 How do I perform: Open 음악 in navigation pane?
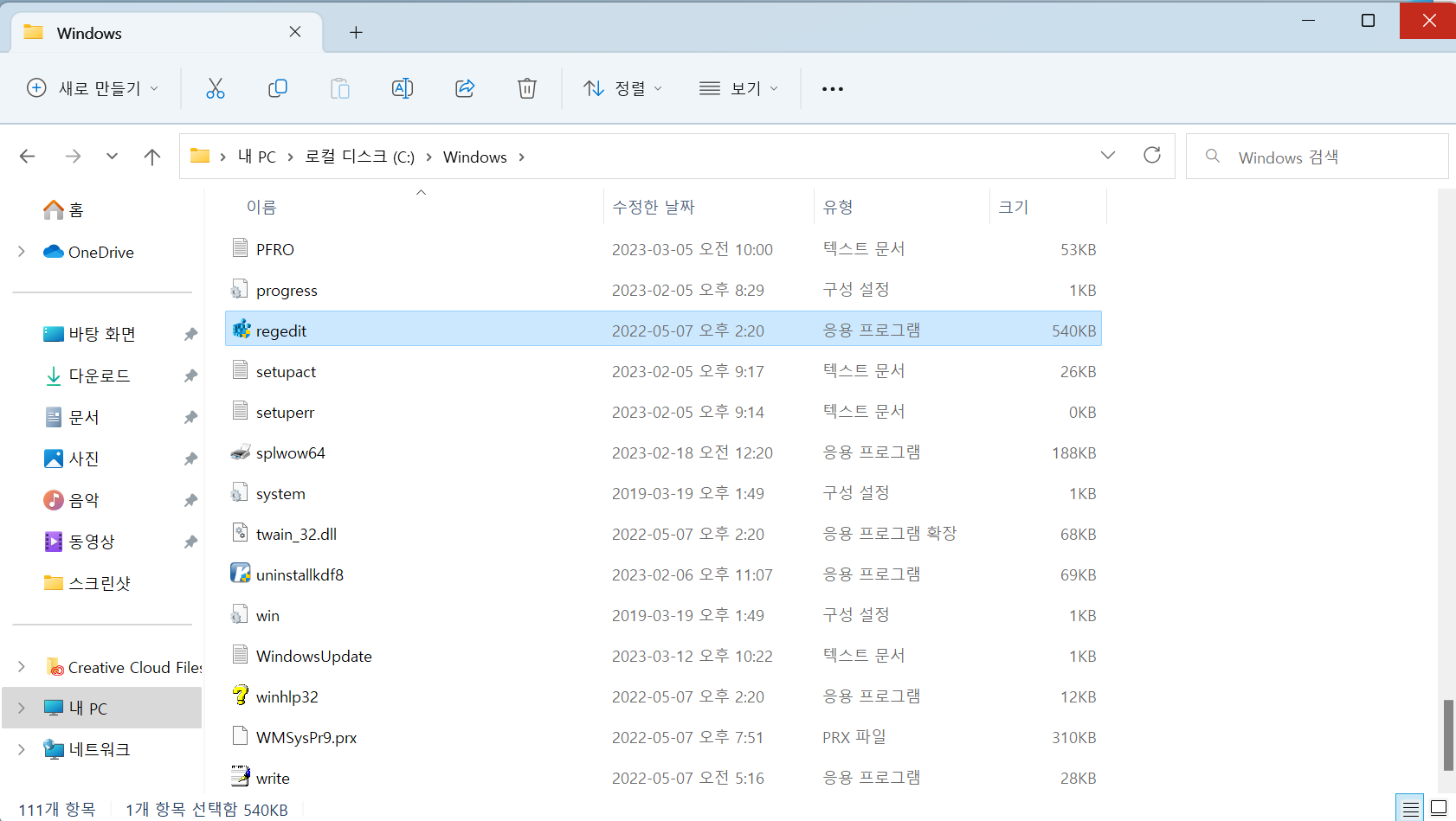pyautogui.click(x=84, y=500)
